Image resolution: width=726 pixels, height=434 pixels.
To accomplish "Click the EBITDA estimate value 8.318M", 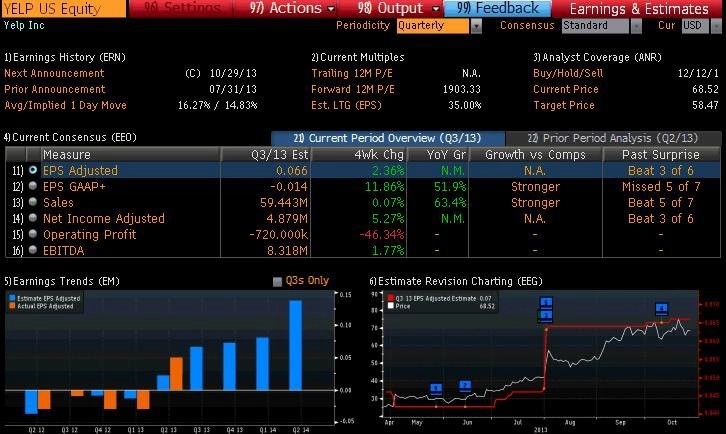I will coord(288,251).
